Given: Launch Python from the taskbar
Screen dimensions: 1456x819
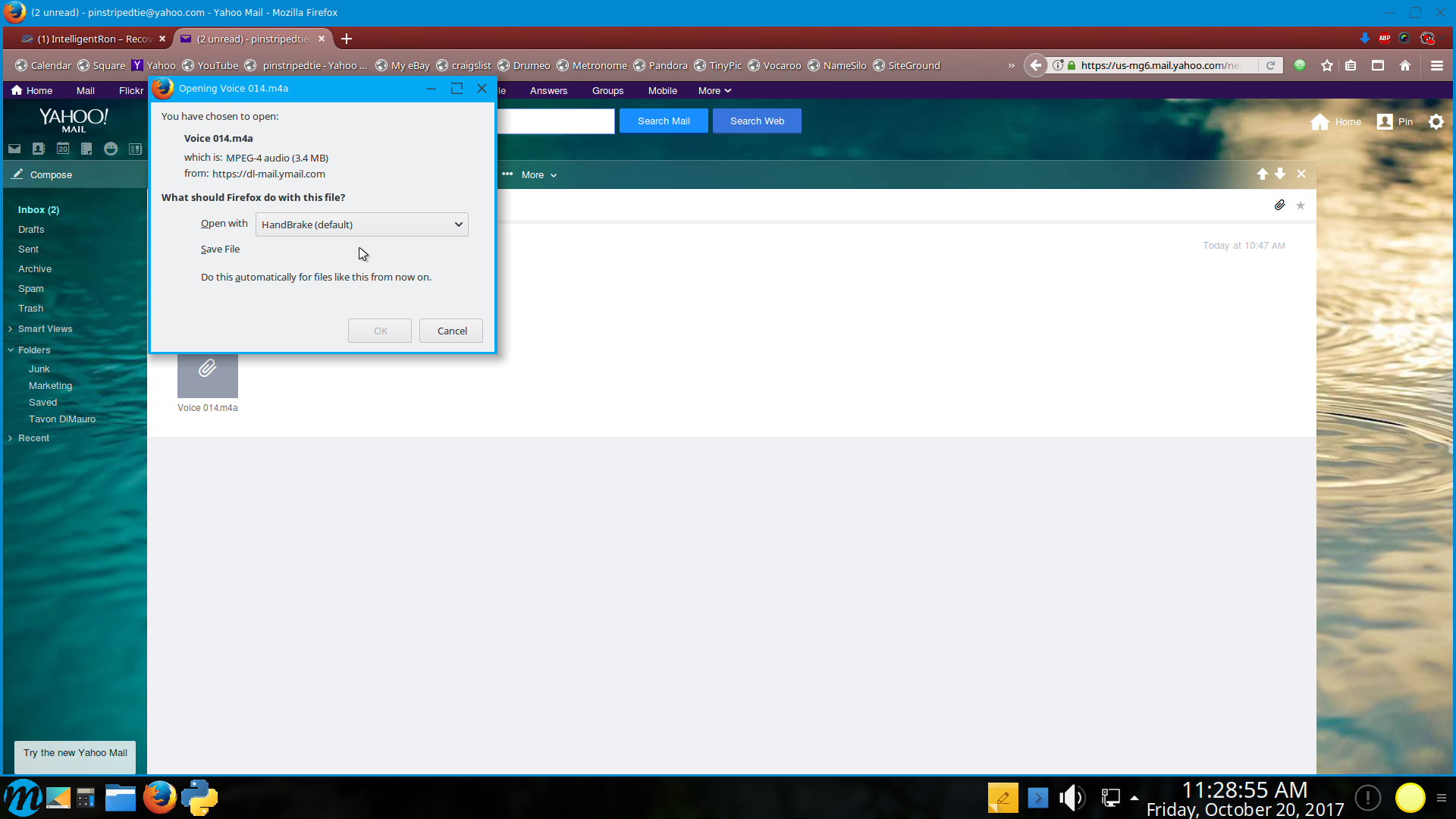Looking at the screenshot, I should [x=199, y=798].
